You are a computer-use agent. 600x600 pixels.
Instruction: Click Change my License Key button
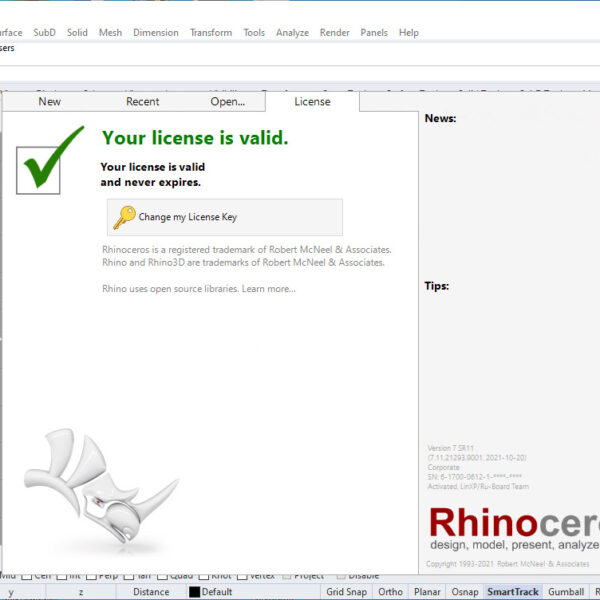(225, 217)
